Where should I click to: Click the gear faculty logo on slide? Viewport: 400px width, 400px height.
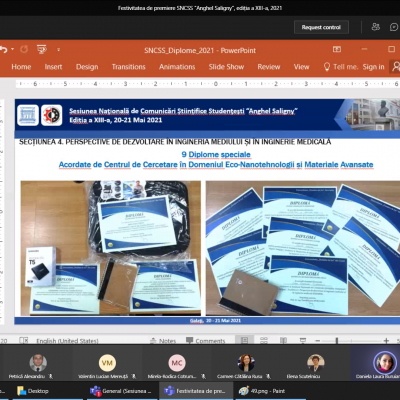(x=52, y=115)
